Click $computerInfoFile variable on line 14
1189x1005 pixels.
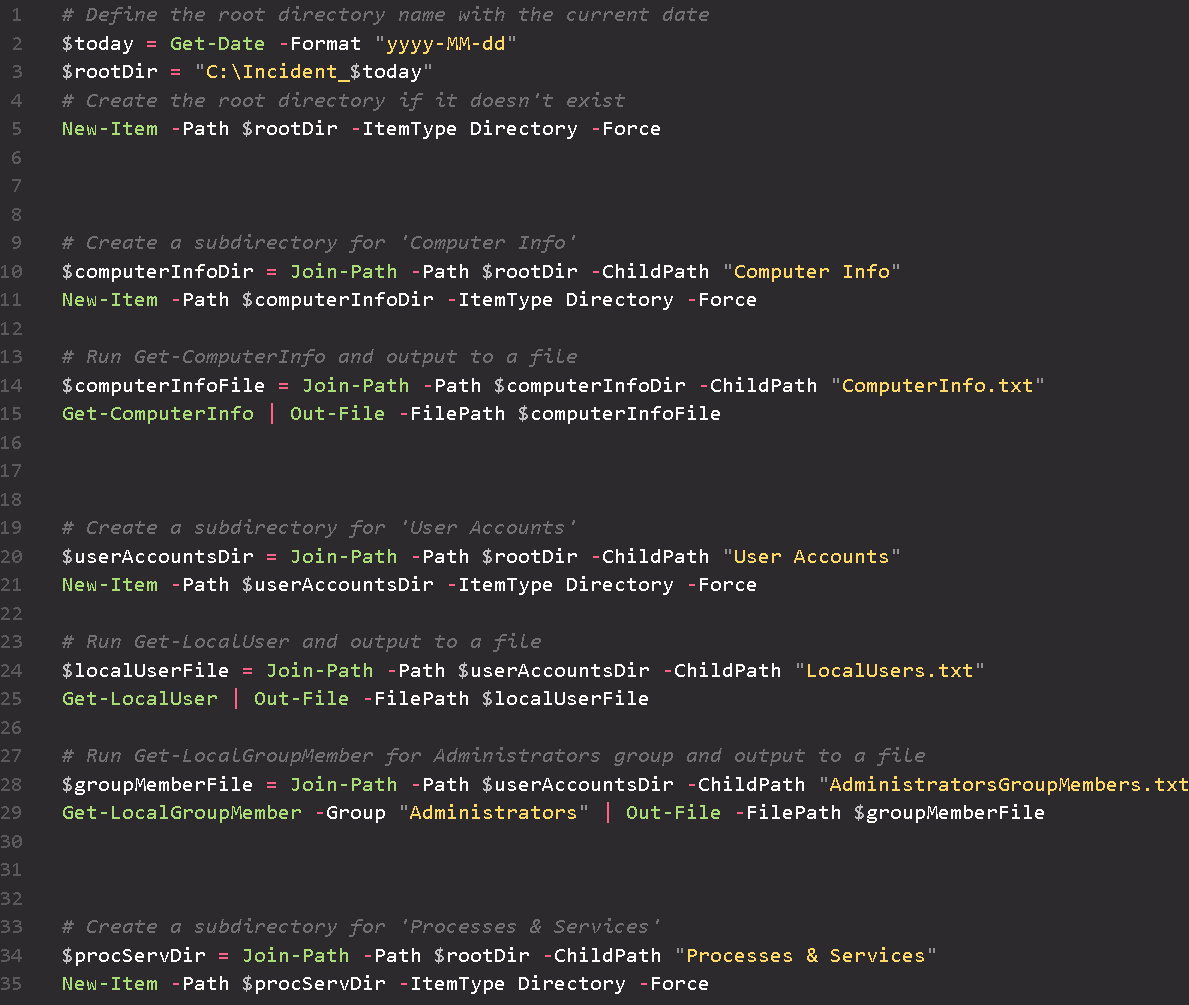164,386
